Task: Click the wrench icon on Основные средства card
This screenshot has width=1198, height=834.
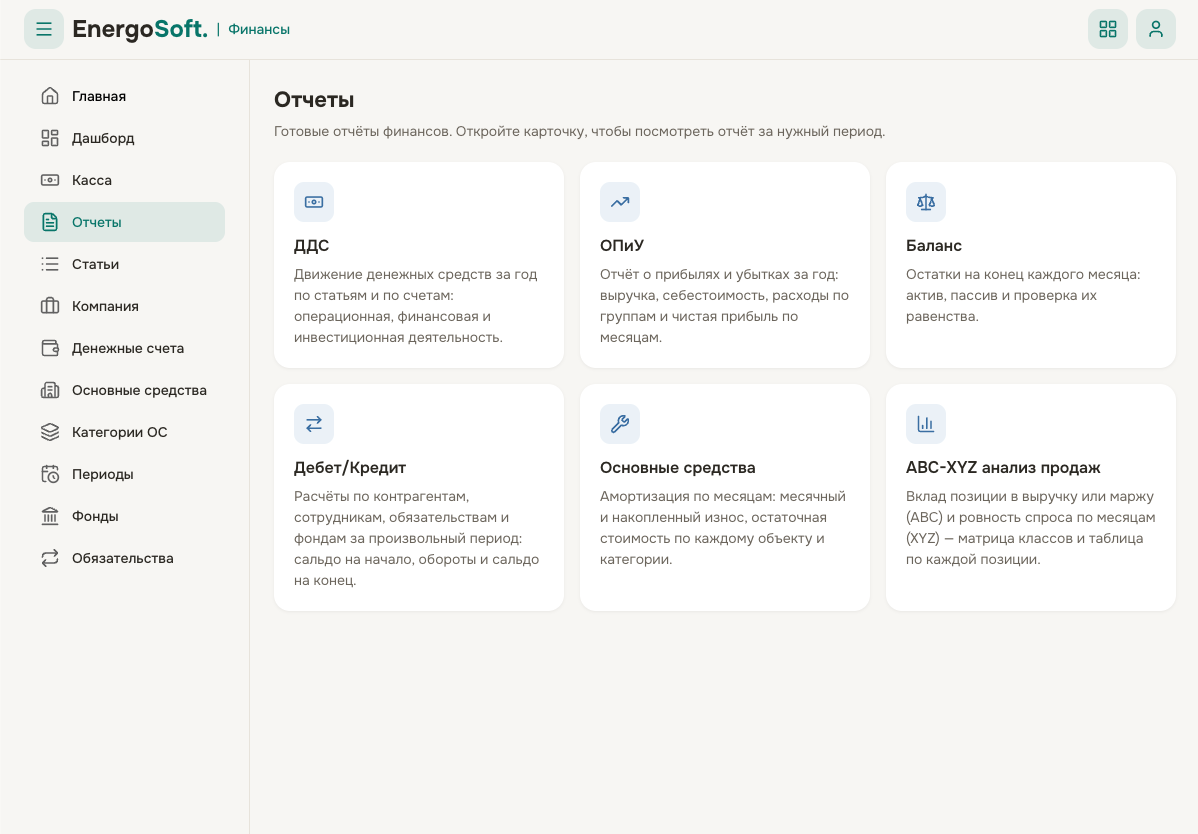Action: (620, 424)
